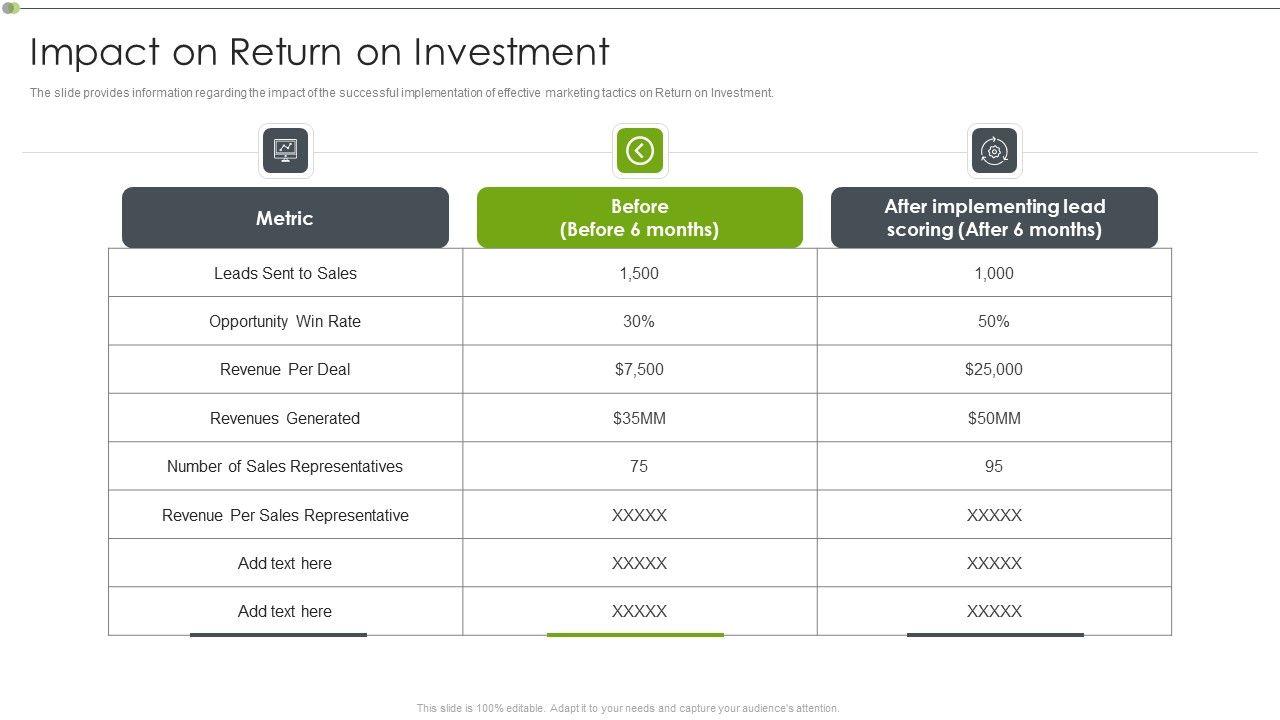
Task: Click the gear cycle icon above After column
Action: tap(994, 151)
